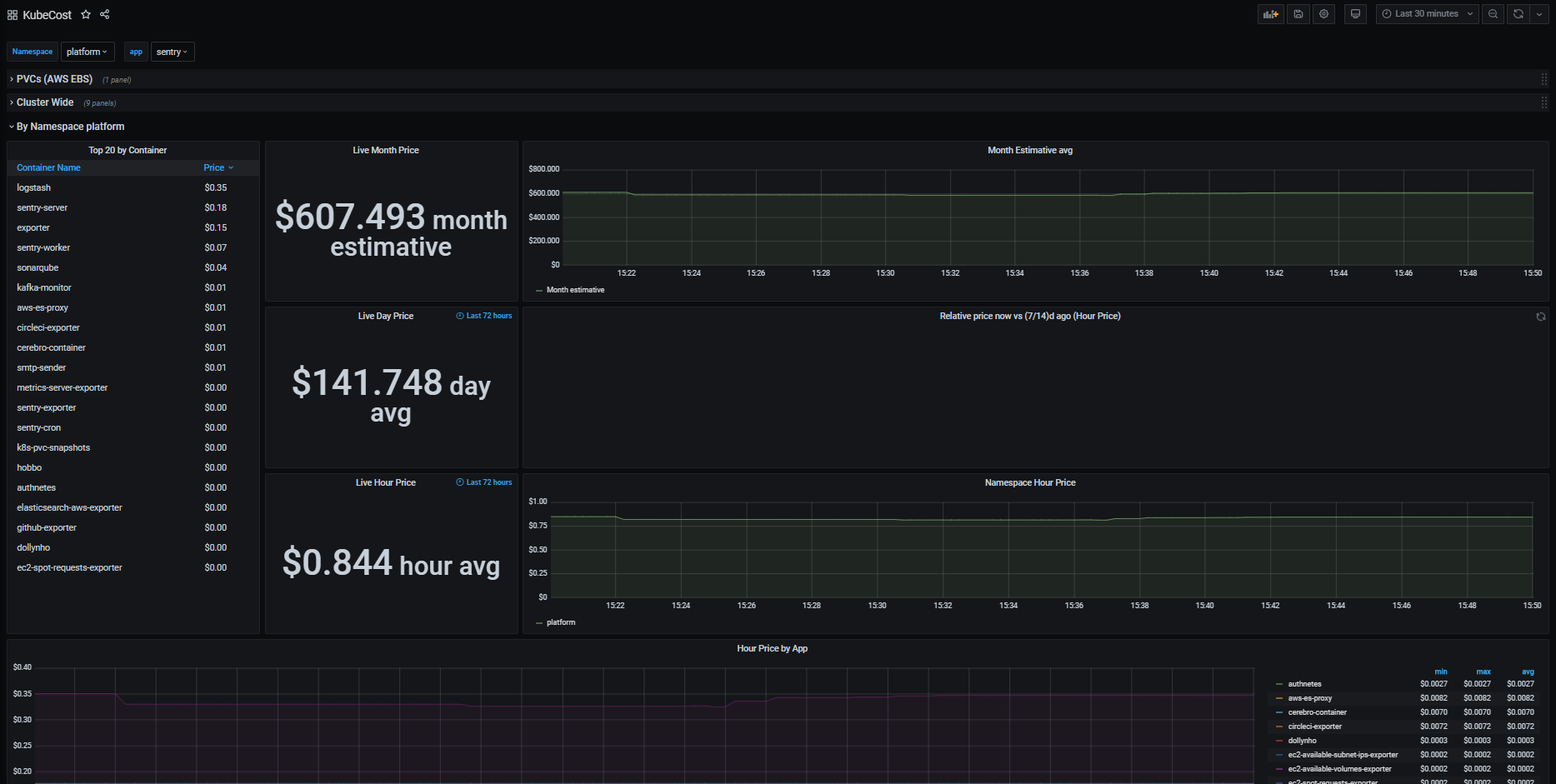Viewport: 1556px width, 784px height.
Task: Cycle view mode monitor icon
Action: tap(1355, 14)
